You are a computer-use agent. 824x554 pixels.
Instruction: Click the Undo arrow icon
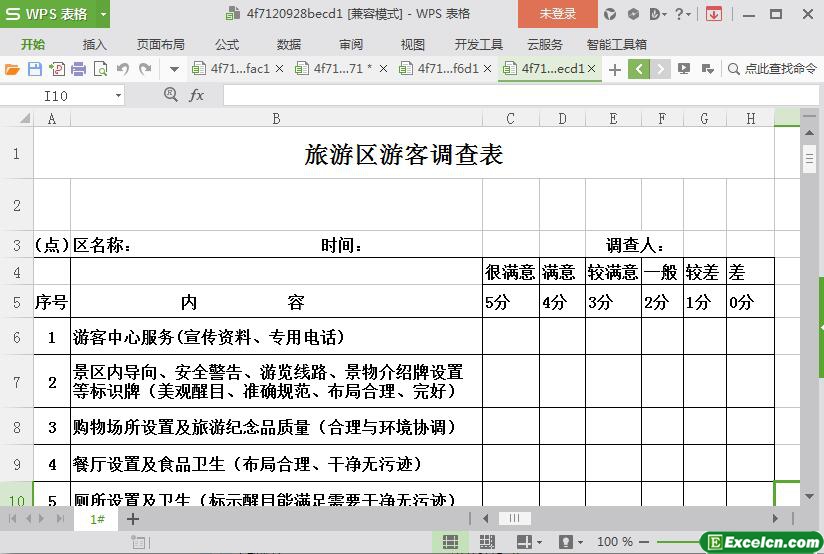click(123, 69)
